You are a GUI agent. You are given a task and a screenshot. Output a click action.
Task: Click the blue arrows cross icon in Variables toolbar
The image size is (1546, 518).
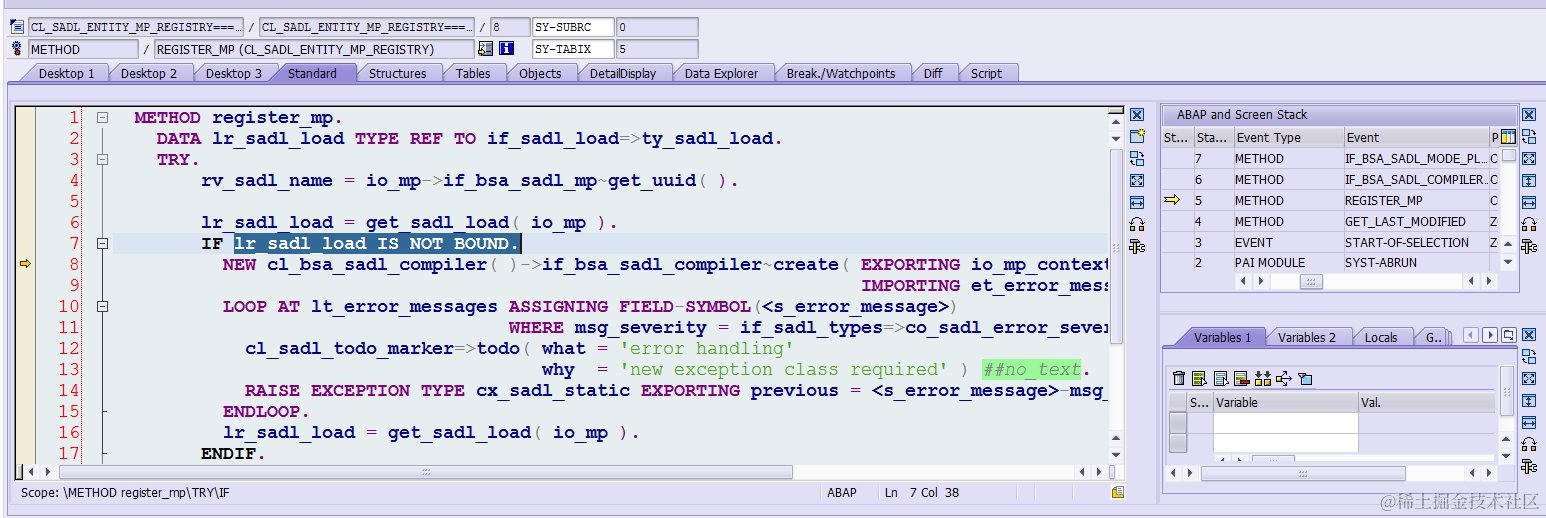tap(1283, 378)
